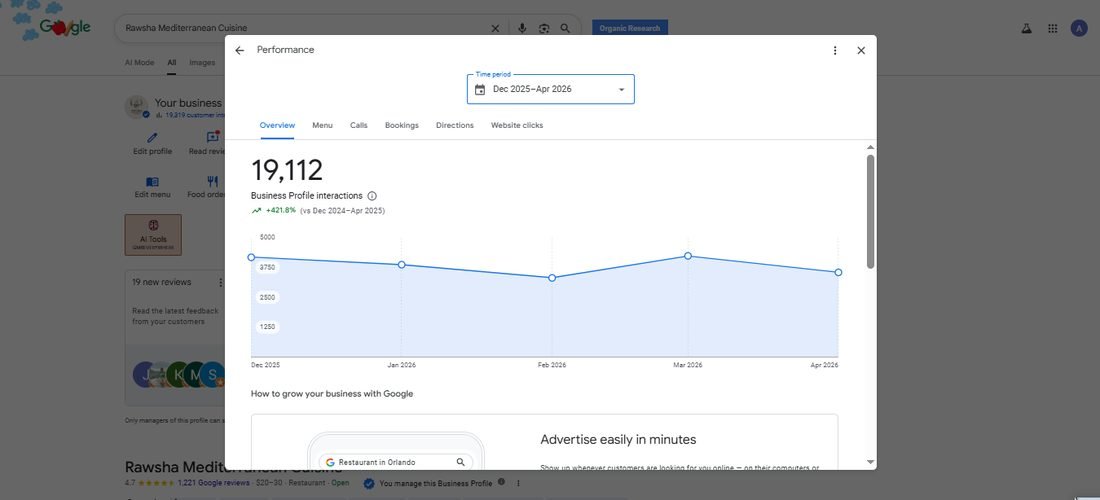Click the dialog's scroll down arrow

click(x=871, y=462)
